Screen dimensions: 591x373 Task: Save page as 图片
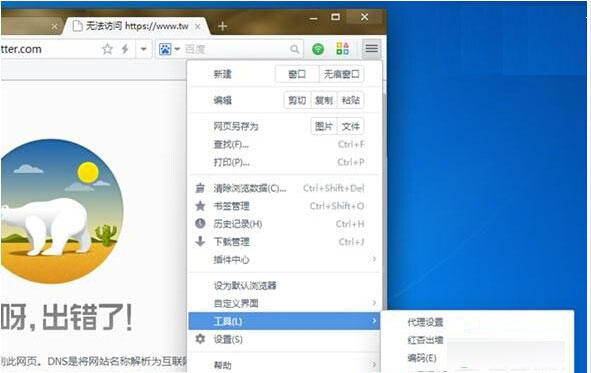(x=324, y=126)
